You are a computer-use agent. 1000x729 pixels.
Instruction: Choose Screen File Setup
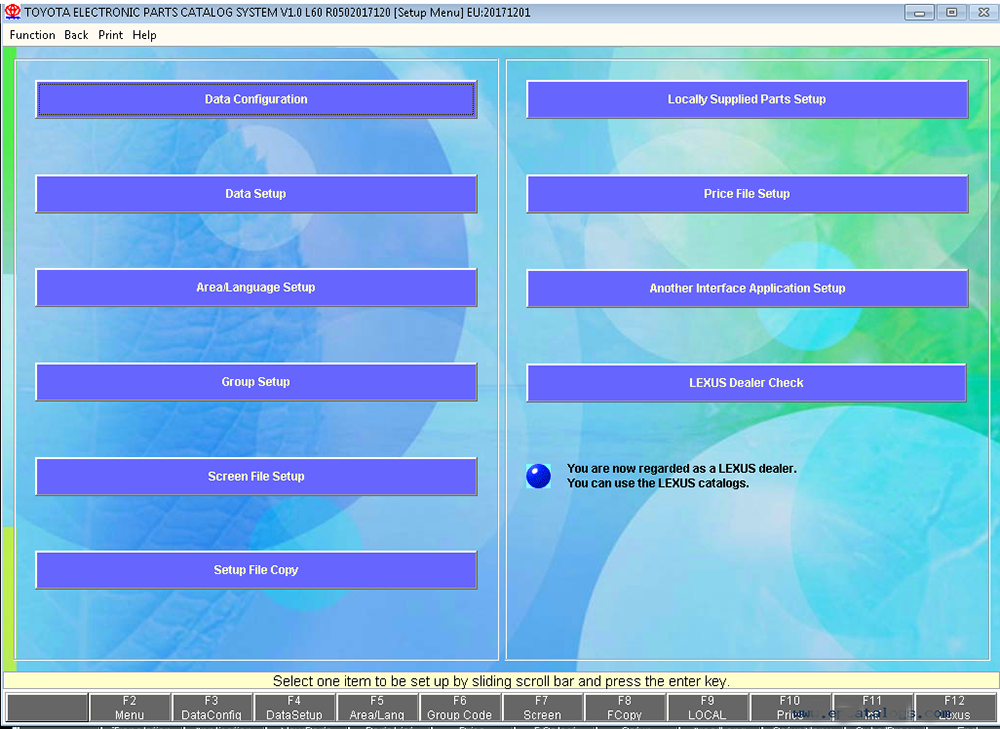pyautogui.click(x=256, y=476)
